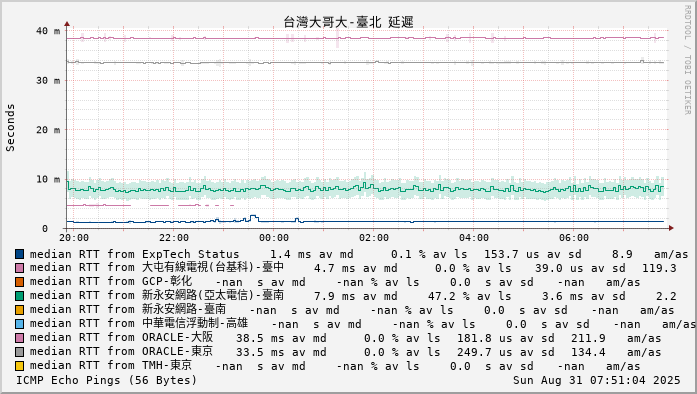
Task: Click the yellow TMH-東京 legend swatch
Action: point(20,366)
